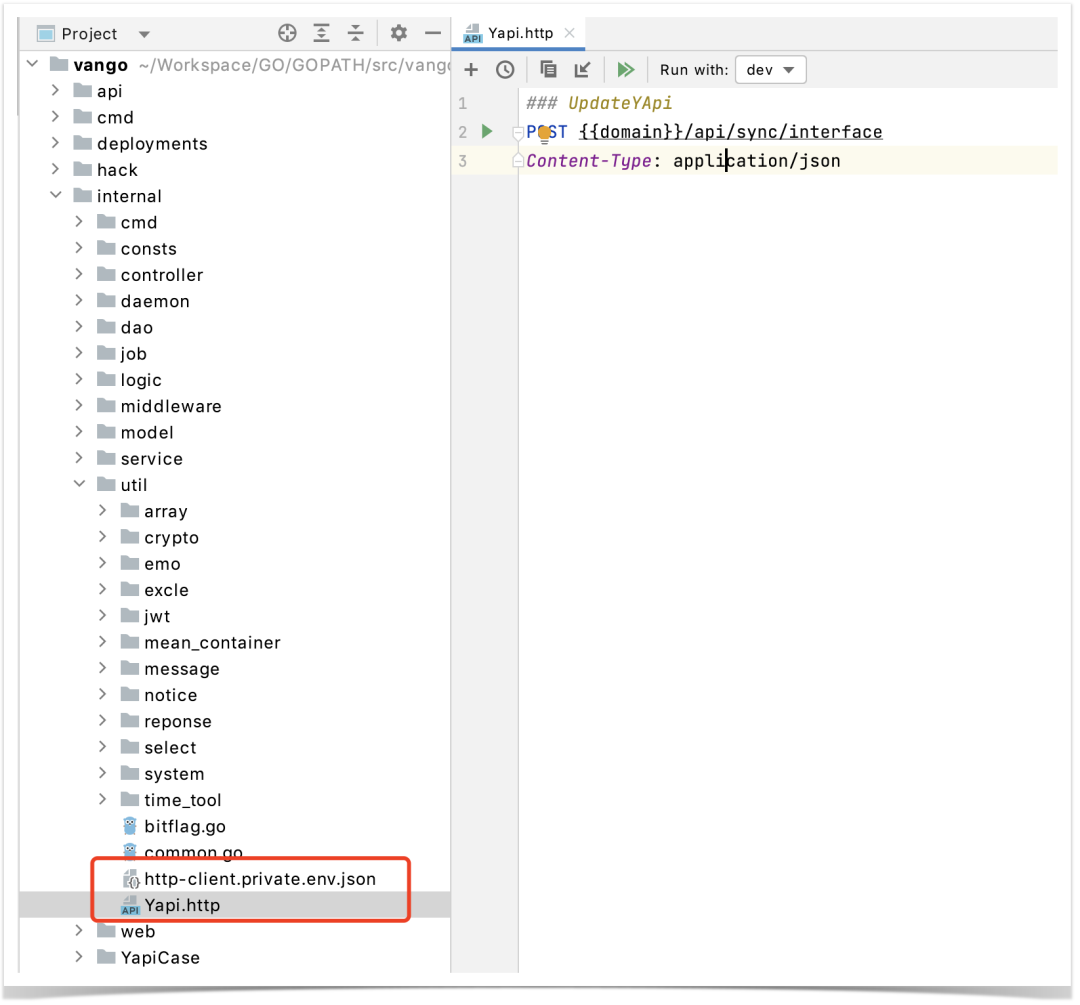
Task: Select the bitflag.go file
Action: point(185,826)
